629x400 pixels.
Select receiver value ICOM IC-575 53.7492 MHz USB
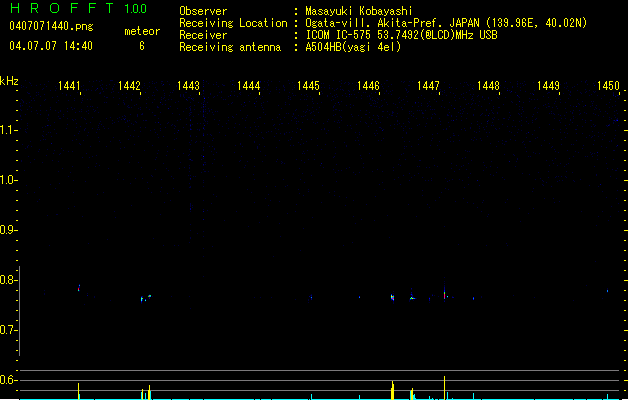[401, 35]
